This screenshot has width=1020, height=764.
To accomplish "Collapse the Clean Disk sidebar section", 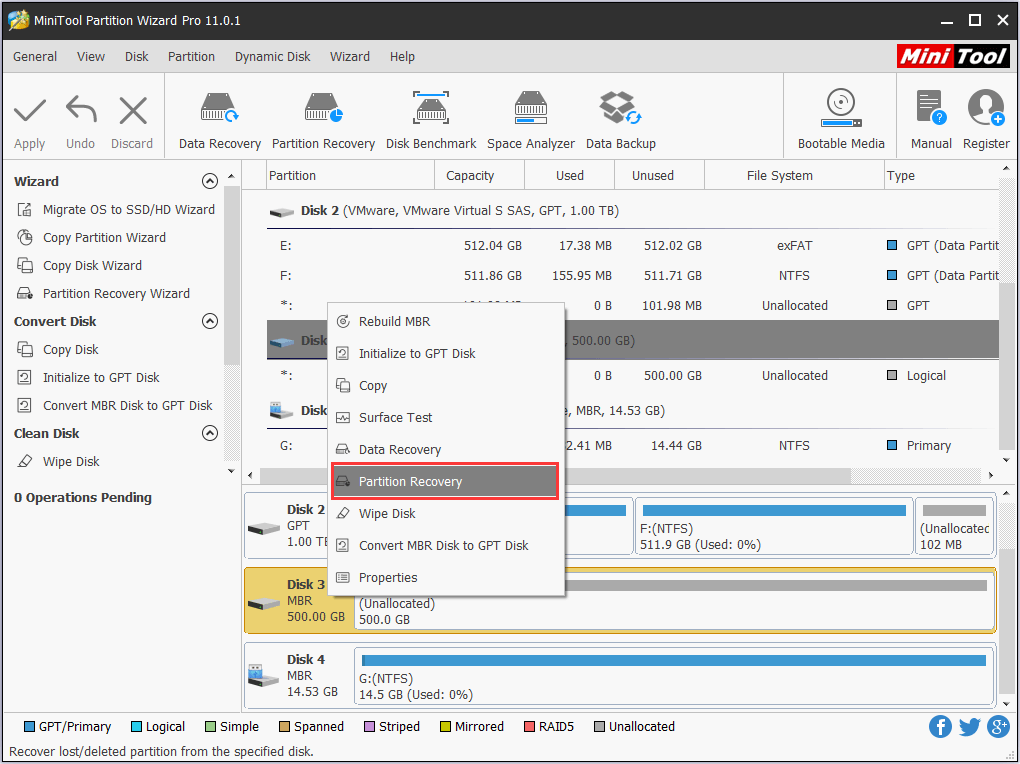I will point(209,433).
